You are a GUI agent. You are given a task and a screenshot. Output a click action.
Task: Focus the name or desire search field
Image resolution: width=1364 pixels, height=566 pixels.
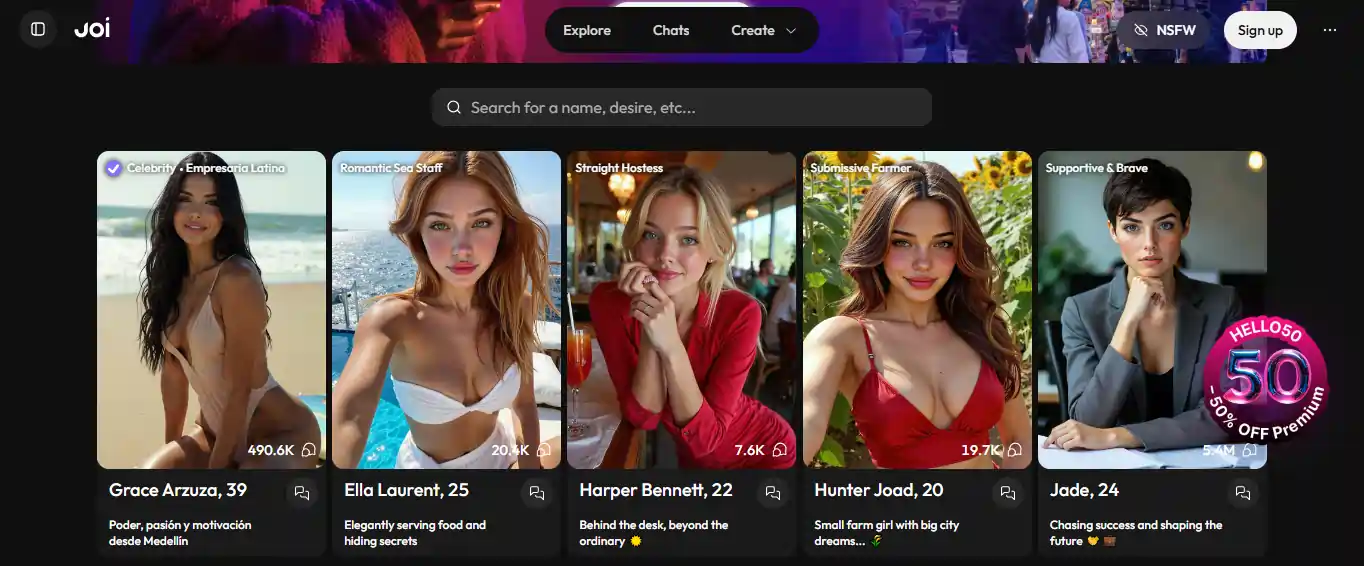click(x=690, y=107)
